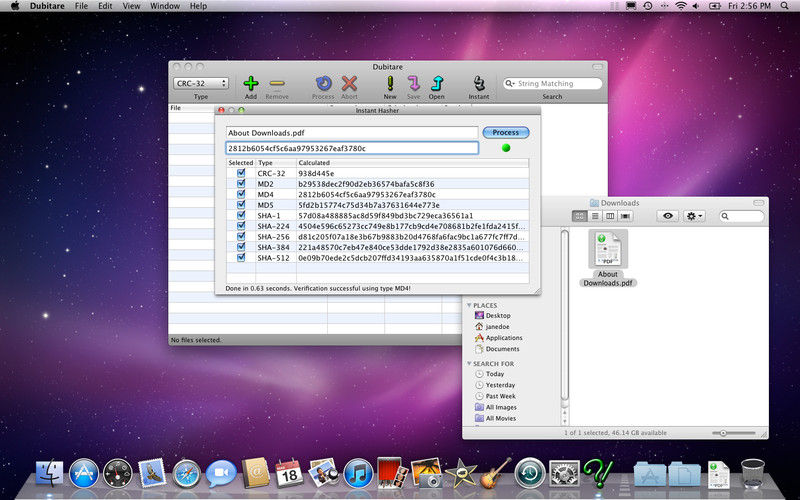Click the About Downloads.pdf filename field

pos(352,133)
